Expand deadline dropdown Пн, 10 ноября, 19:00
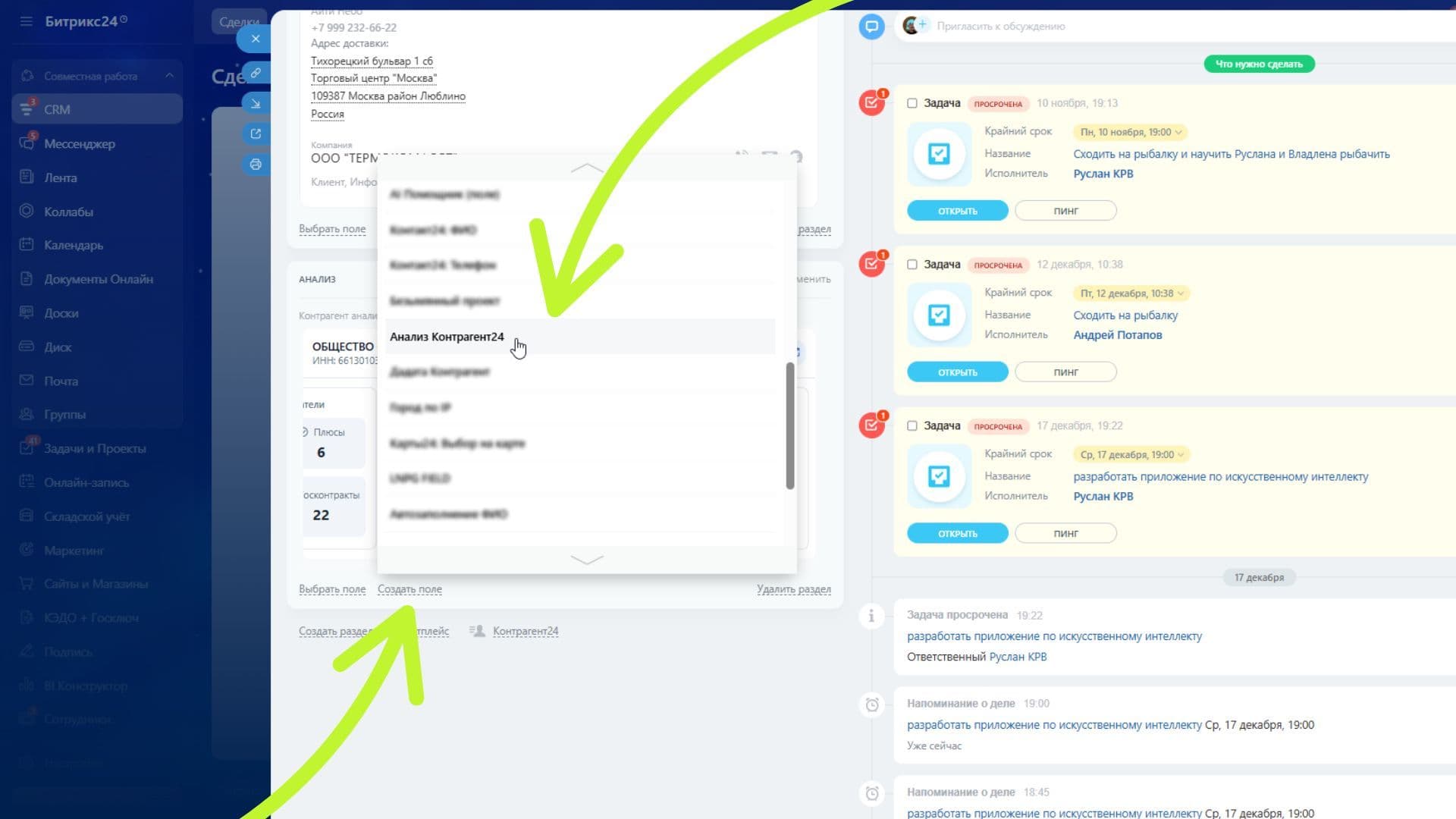 [x=1130, y=132]
